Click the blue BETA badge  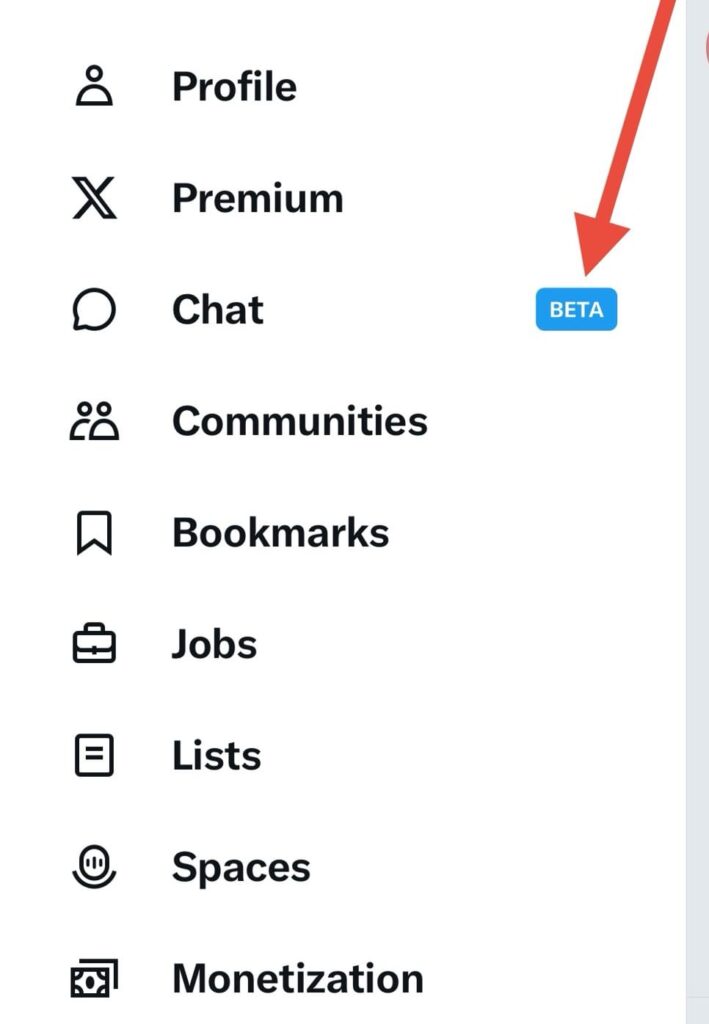[x=576, y=309]
